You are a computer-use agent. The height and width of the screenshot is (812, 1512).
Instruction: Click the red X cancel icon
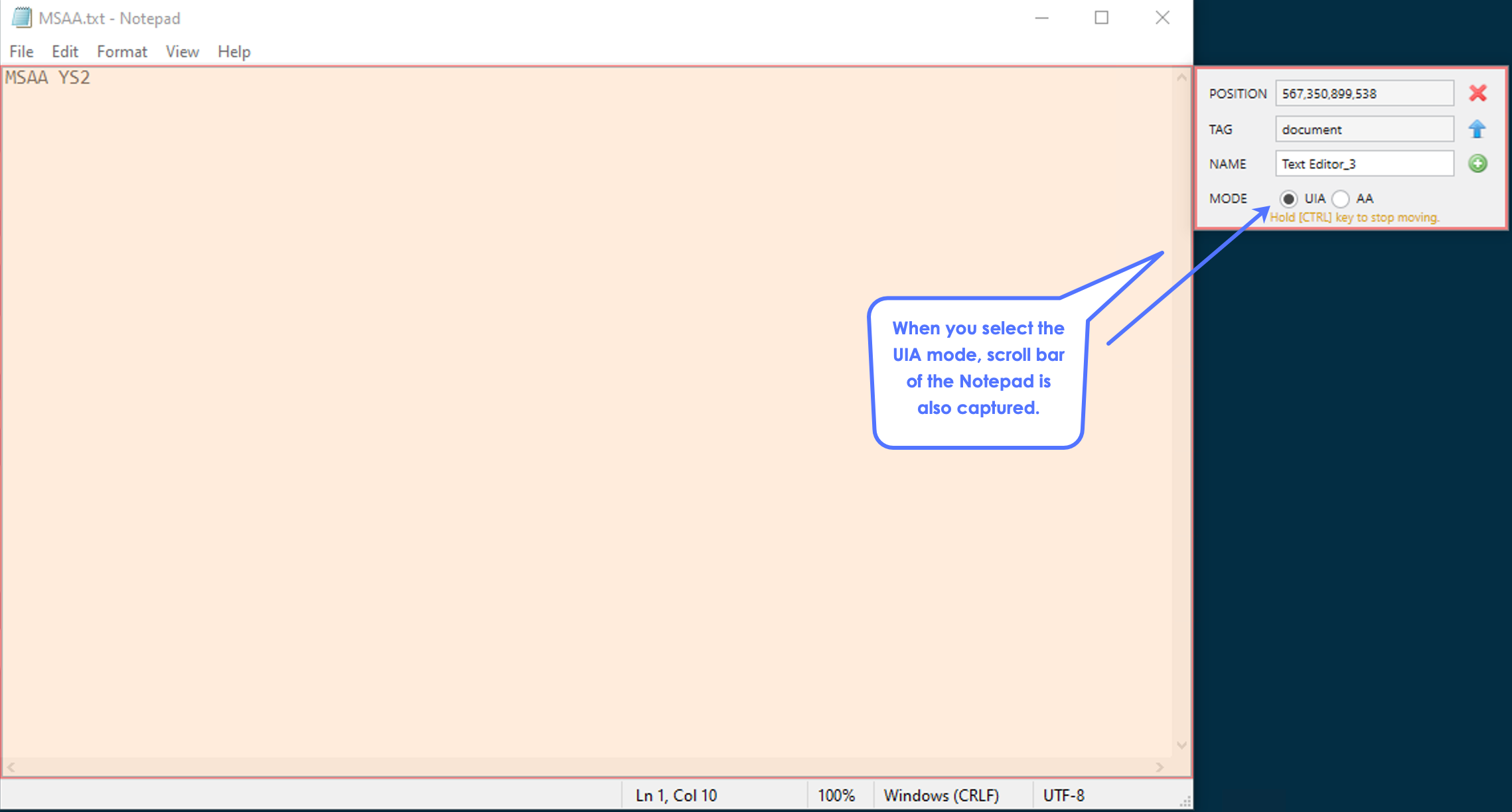pos(1477,93)
